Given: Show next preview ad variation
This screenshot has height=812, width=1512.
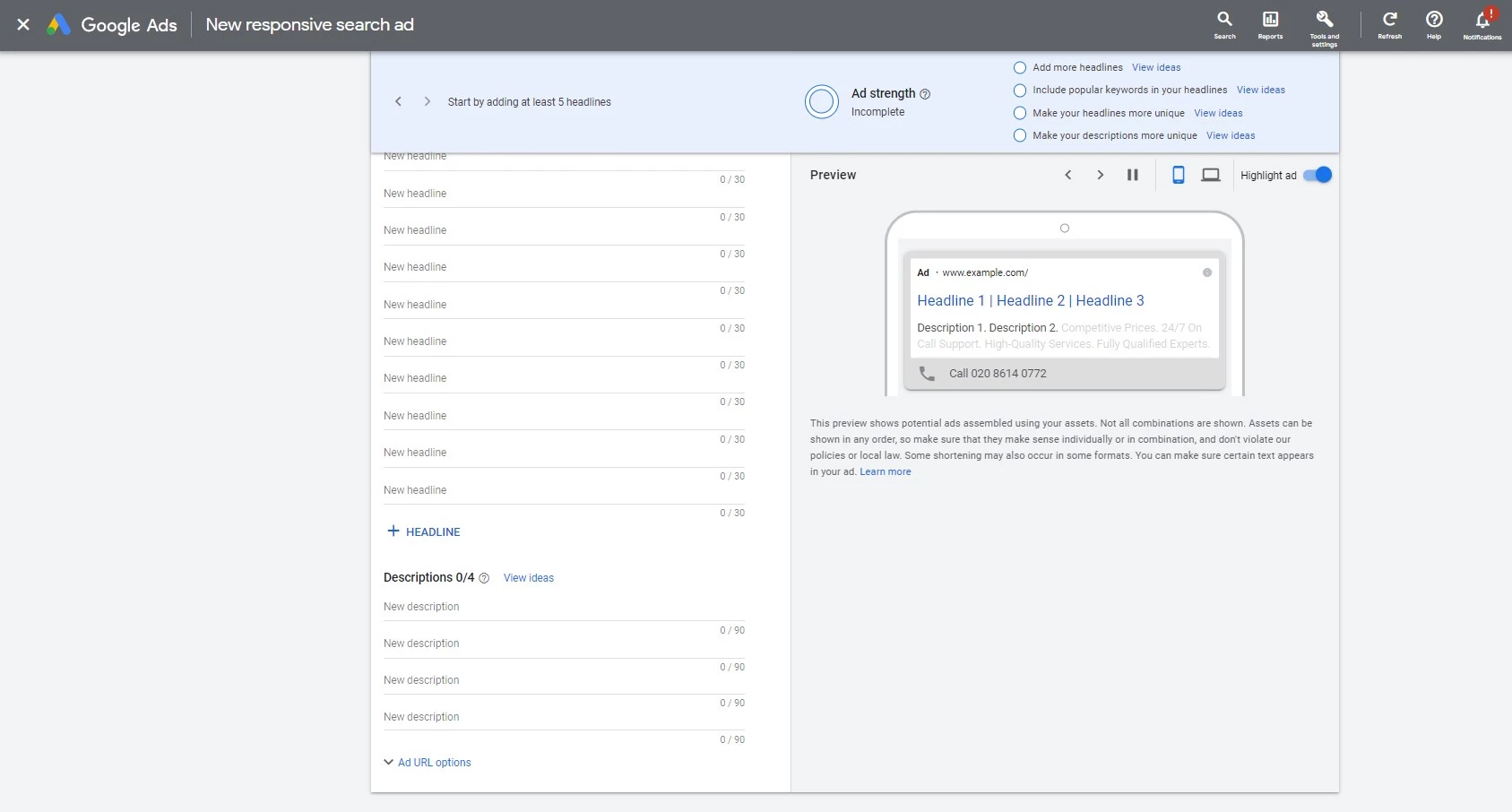Looking at the screenshot, I should (x=1100, y=175).
